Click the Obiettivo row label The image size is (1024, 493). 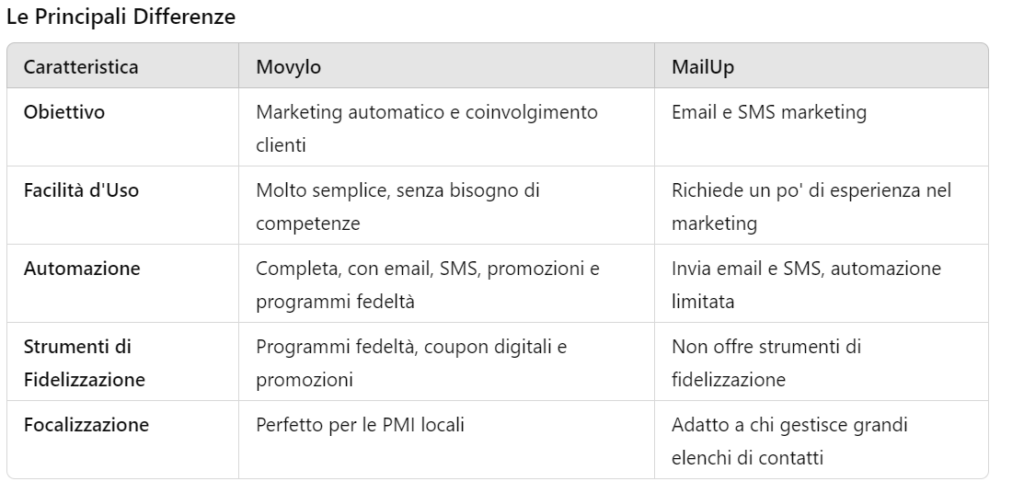[x=64, y=112]
